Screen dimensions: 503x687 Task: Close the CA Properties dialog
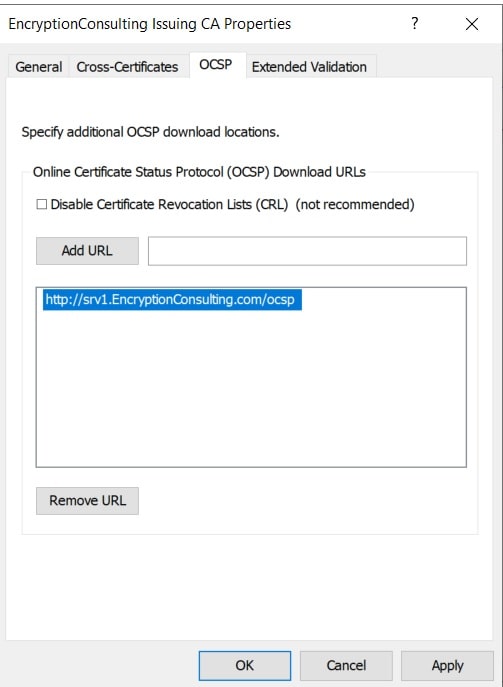point(472,24)
